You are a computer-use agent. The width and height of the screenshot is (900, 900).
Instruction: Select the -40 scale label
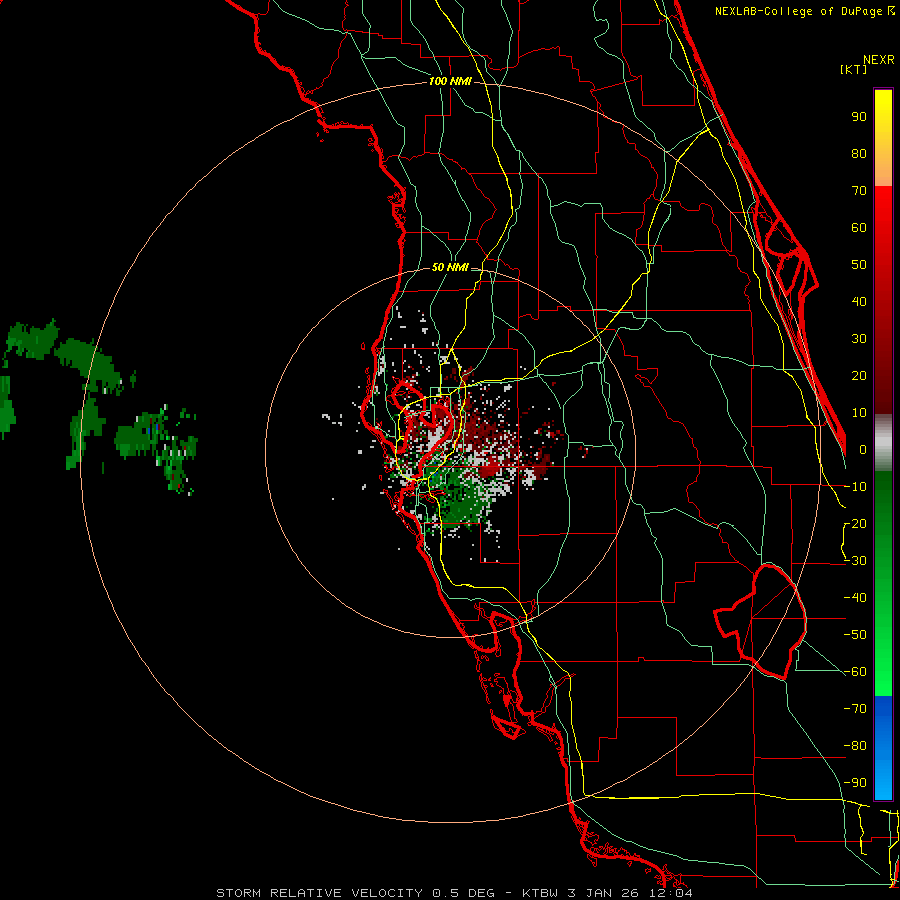coord(855,598)
